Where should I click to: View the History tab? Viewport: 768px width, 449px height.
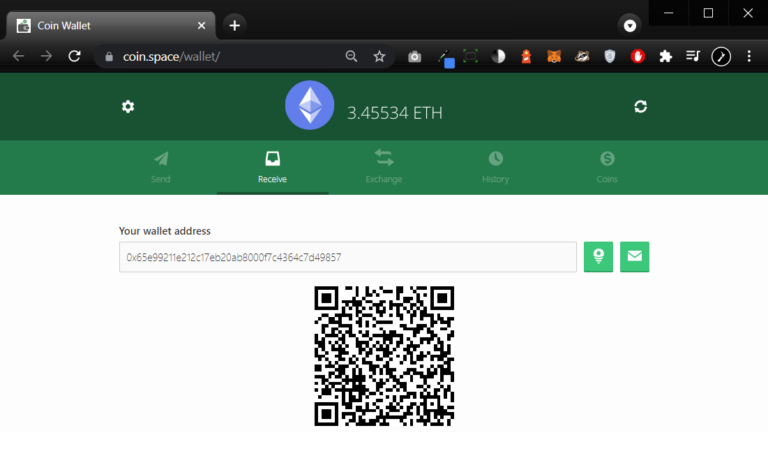[495, 167]
